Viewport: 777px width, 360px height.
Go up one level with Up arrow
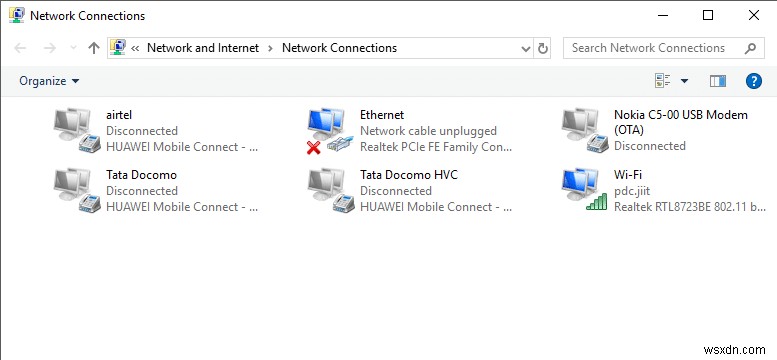[x=94, y=48]
